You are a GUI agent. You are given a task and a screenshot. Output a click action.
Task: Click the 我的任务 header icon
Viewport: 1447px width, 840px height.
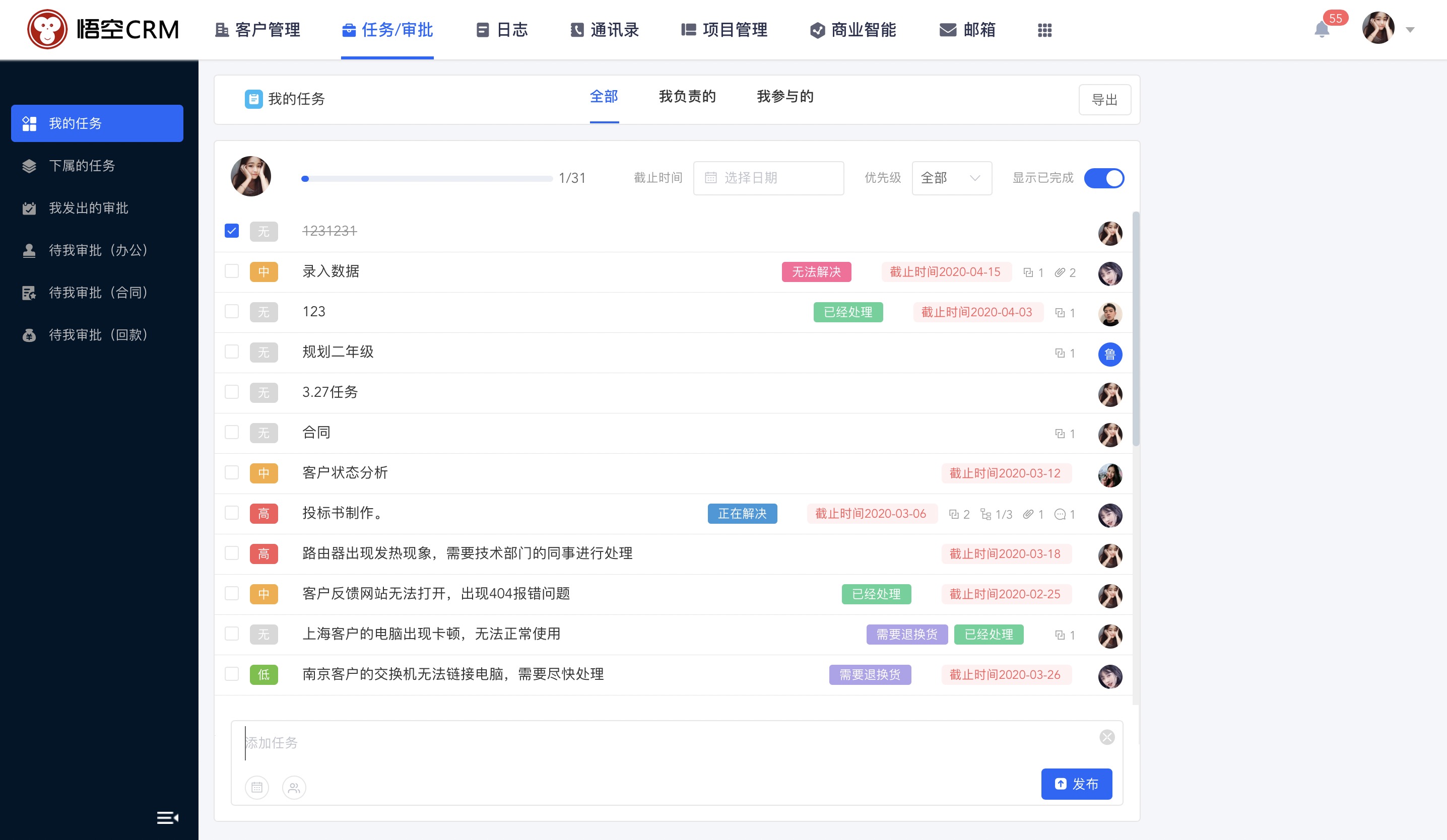[x=253, y=99]
